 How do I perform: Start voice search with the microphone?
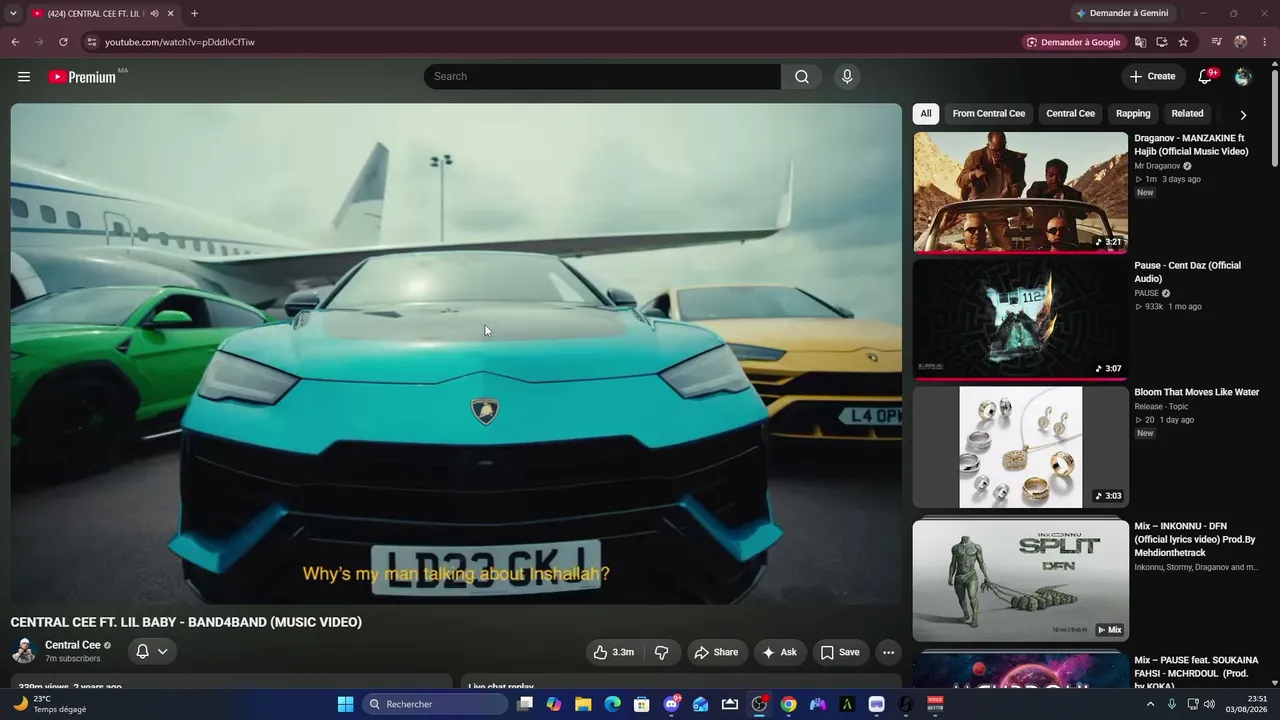point(847,77)
